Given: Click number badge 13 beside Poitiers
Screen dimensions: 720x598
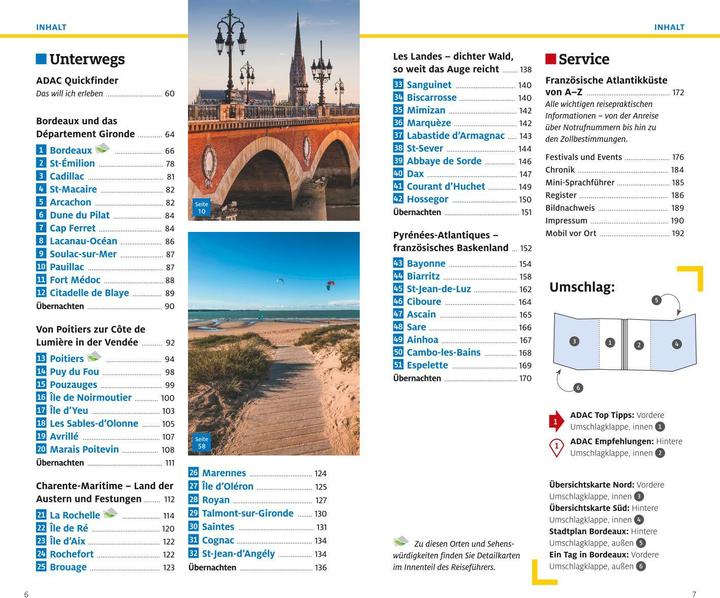Looking at the screenshot, I should coord(41,358).
